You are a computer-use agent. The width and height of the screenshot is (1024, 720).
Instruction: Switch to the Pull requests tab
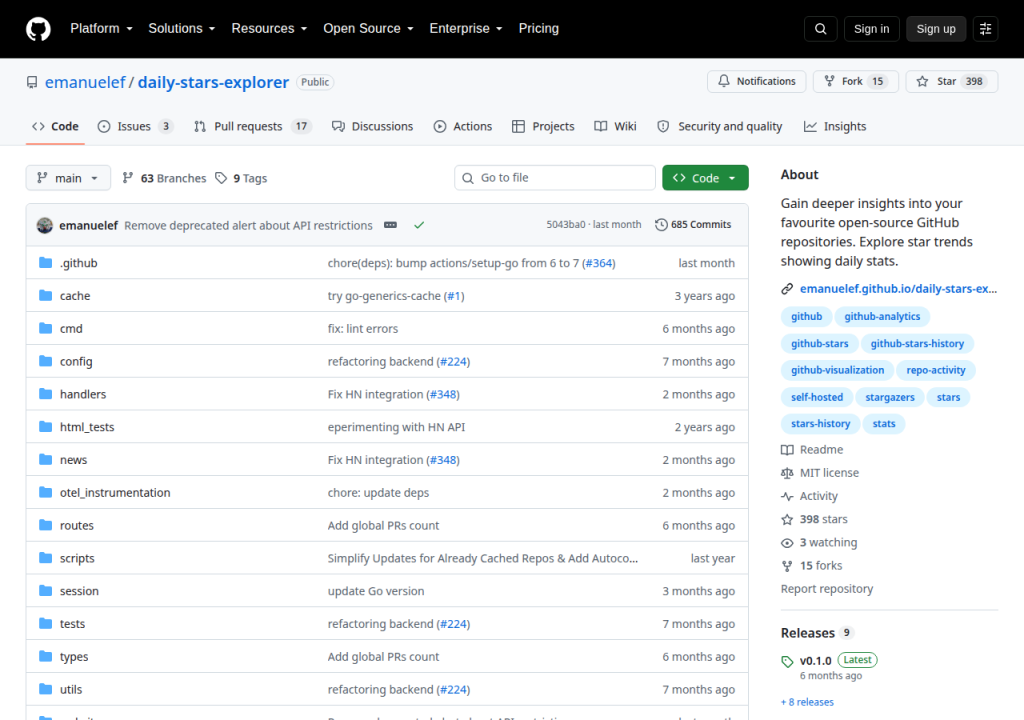pos(252,126)
